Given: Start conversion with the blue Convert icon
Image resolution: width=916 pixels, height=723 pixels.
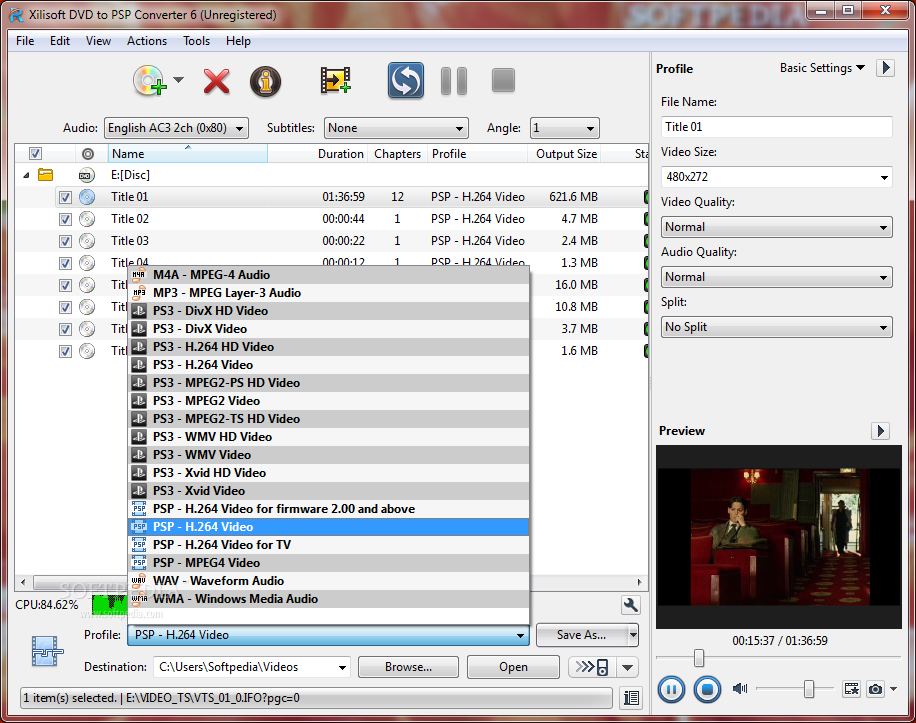Looking at the screenshot, I should click(406, 81).
